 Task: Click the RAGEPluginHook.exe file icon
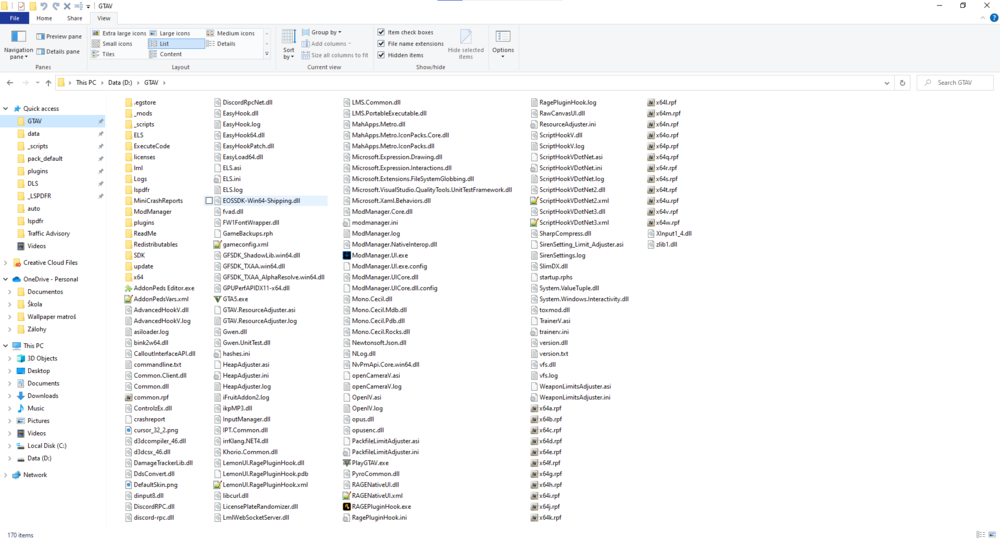pyautogui.click(x=347, y=507)
